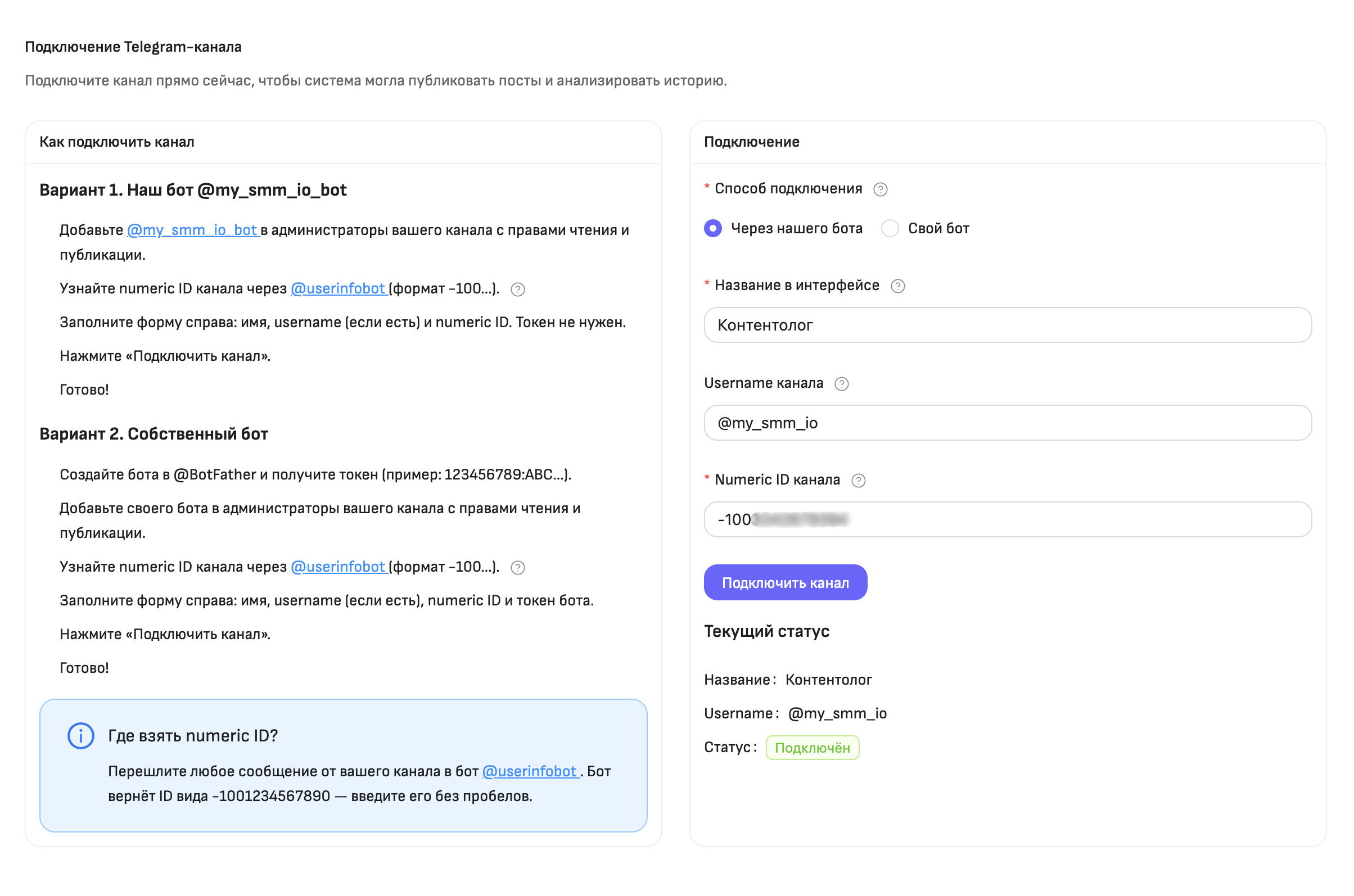Viewport: 1354px width, 896px height.
Task: Open the Username канала help icon
Action: tap(841, 383)
